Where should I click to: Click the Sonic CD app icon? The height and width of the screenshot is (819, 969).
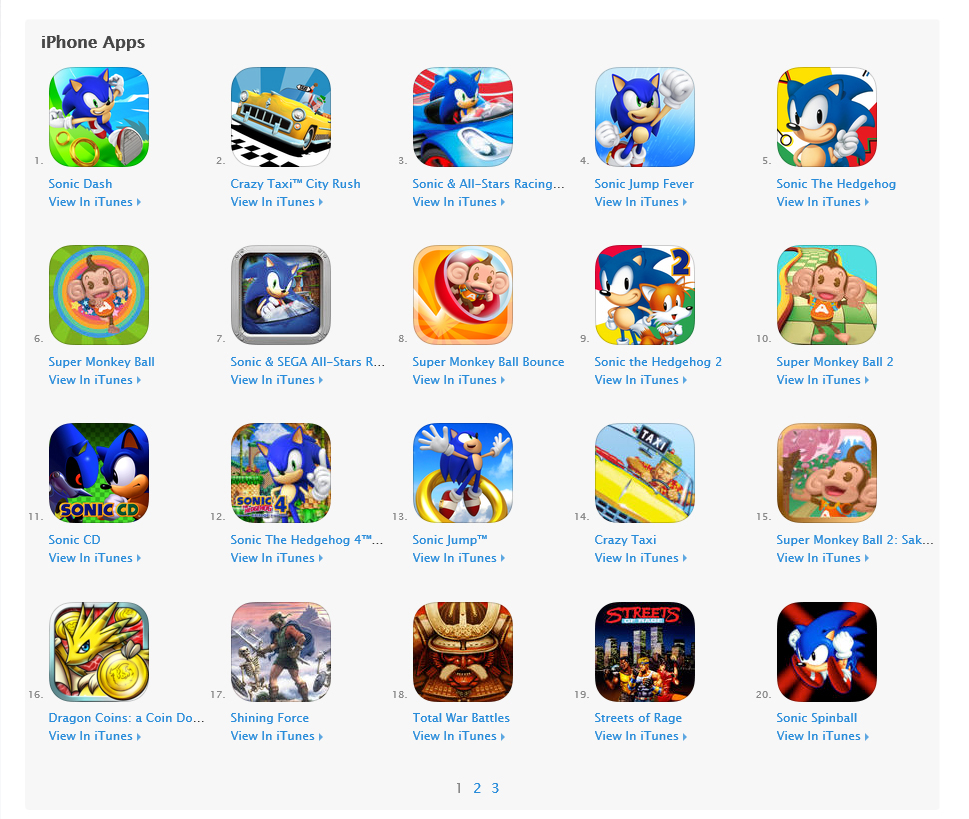pos(99,473)
